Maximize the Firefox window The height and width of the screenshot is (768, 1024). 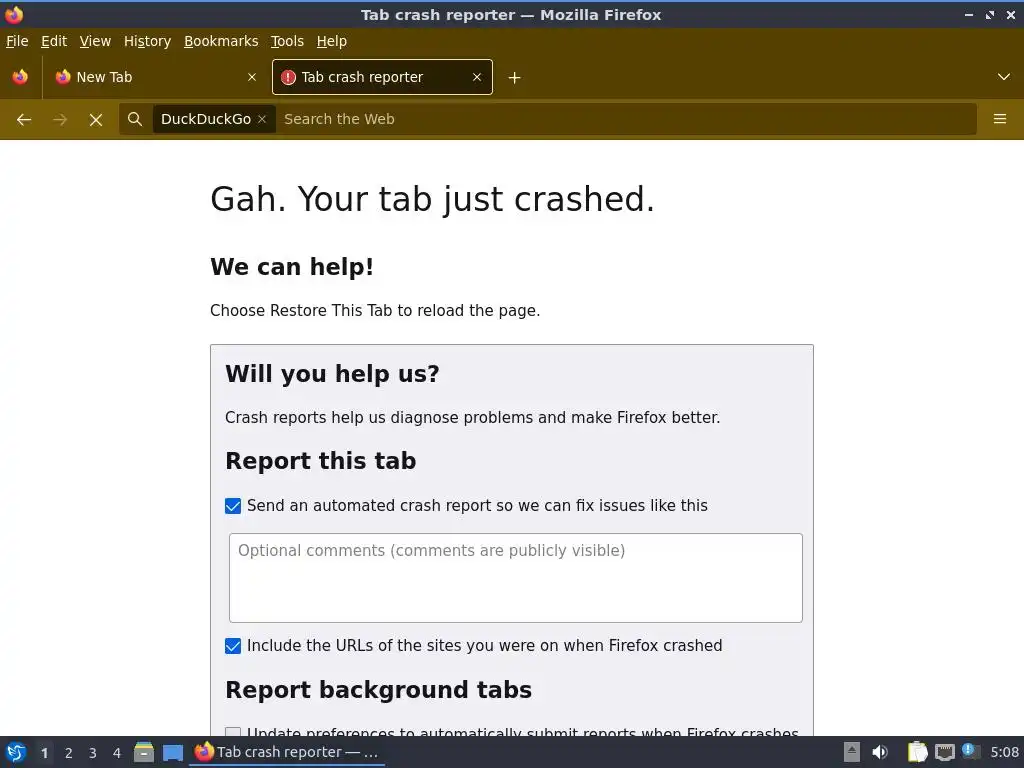tap(990, 14)
